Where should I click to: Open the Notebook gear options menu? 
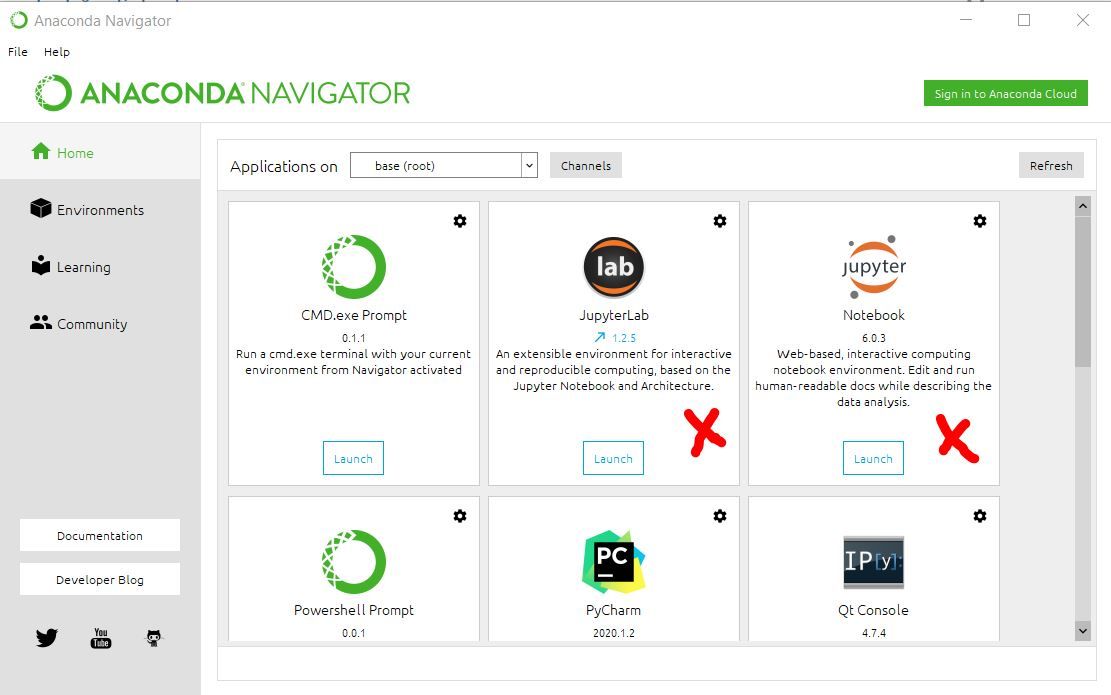[980, 221]
